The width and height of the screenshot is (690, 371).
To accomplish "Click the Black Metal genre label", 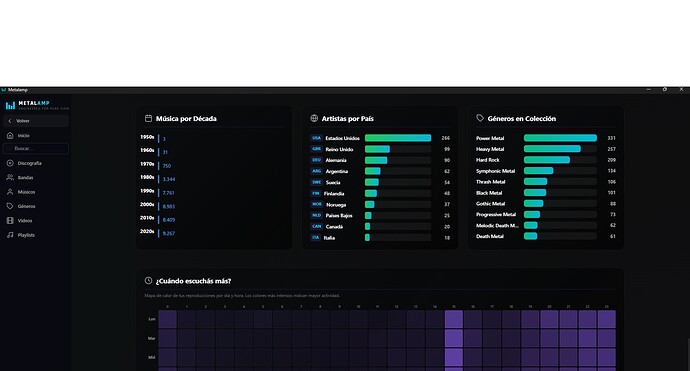I will click(489, 193).
